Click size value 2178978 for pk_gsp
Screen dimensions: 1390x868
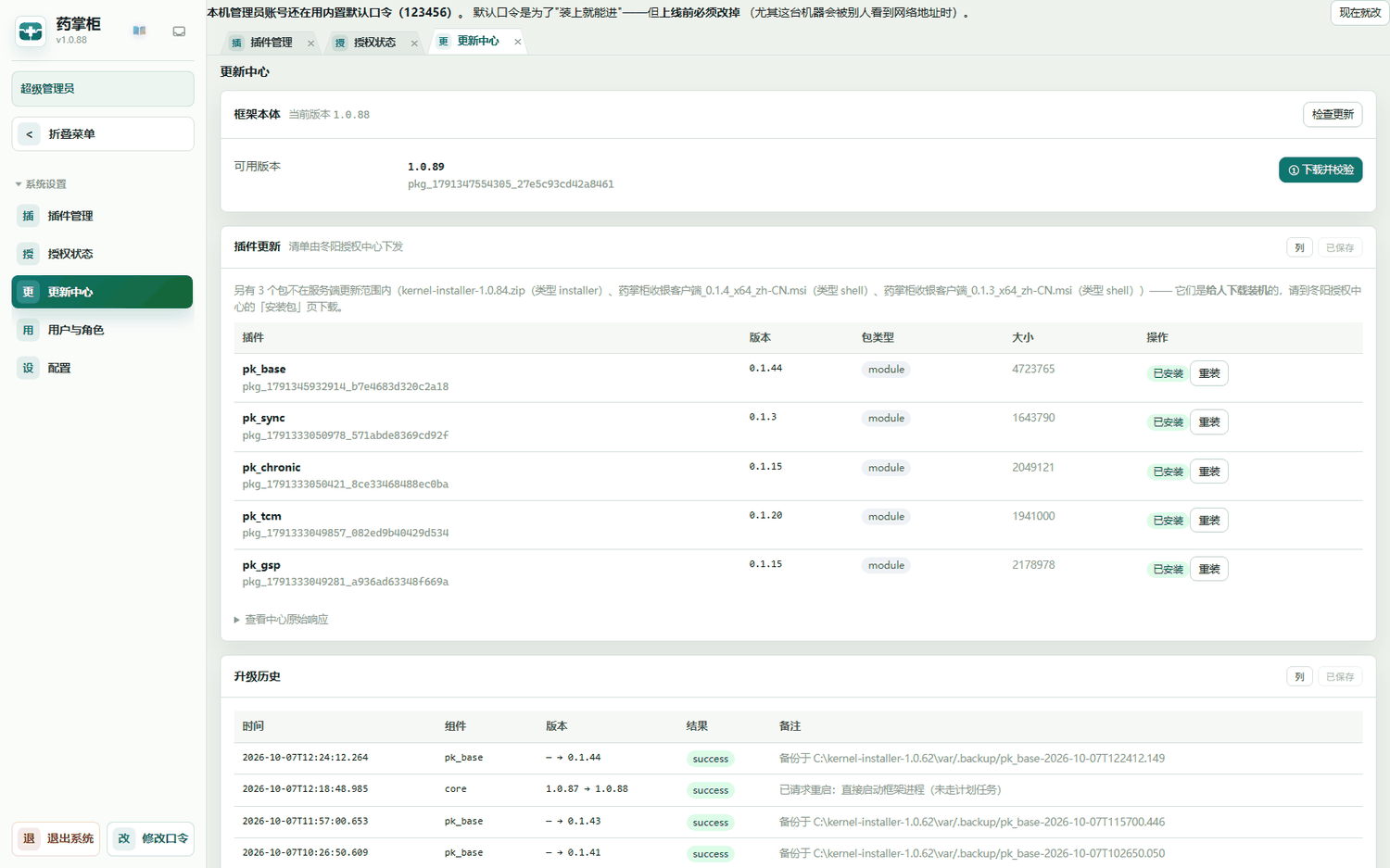(x=1033, y=565)
